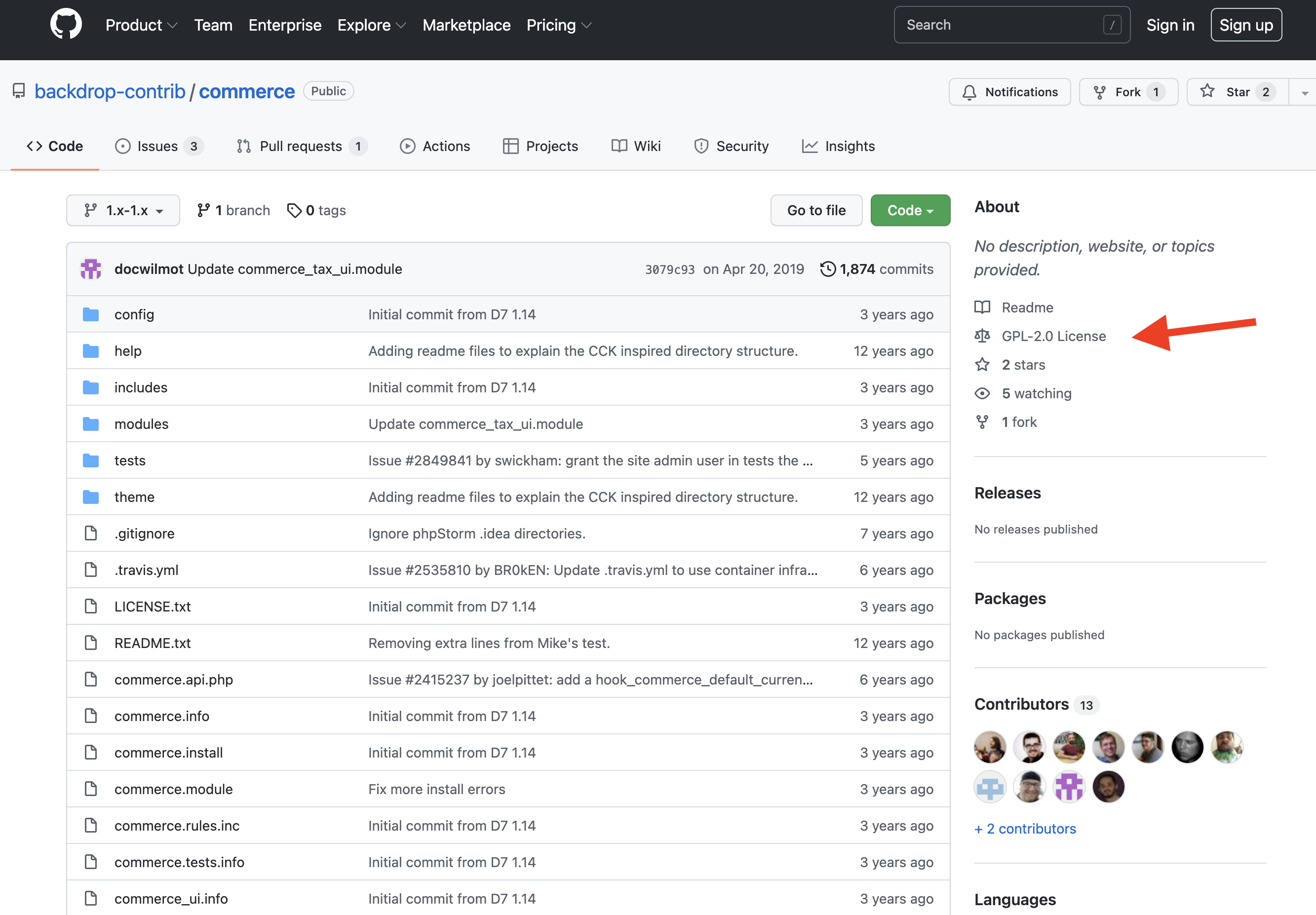Click the eye icon beside 5 watching
Screen dimensions: 1316x915
tap(982, 393)
